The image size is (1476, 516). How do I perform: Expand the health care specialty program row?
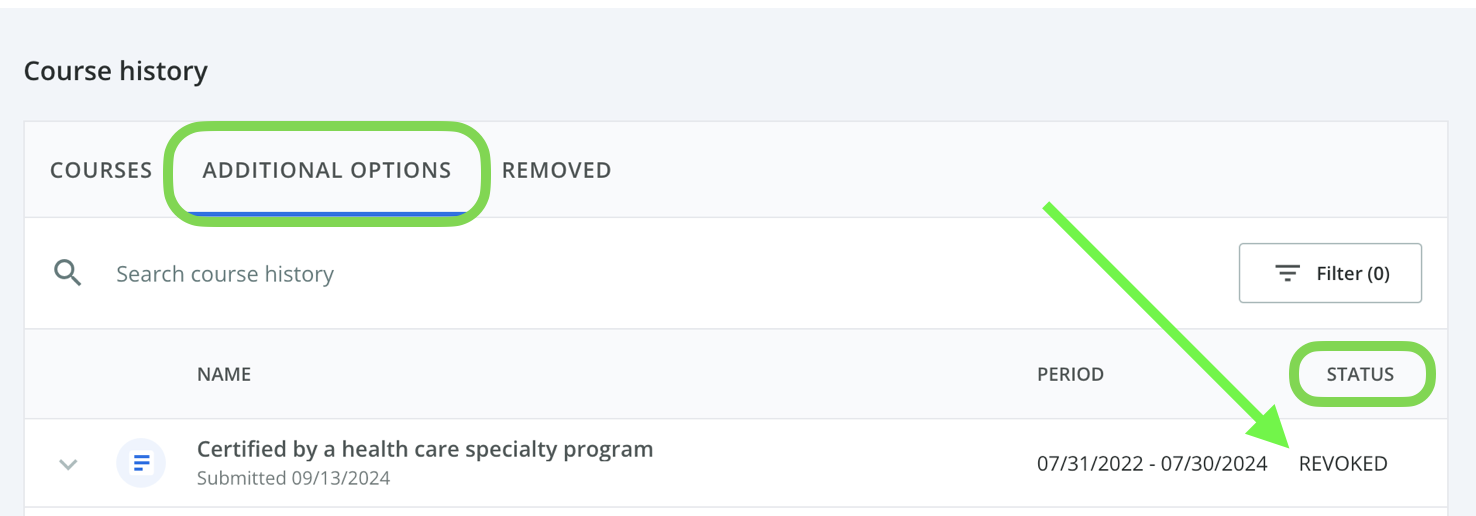[x=68, y=464]
